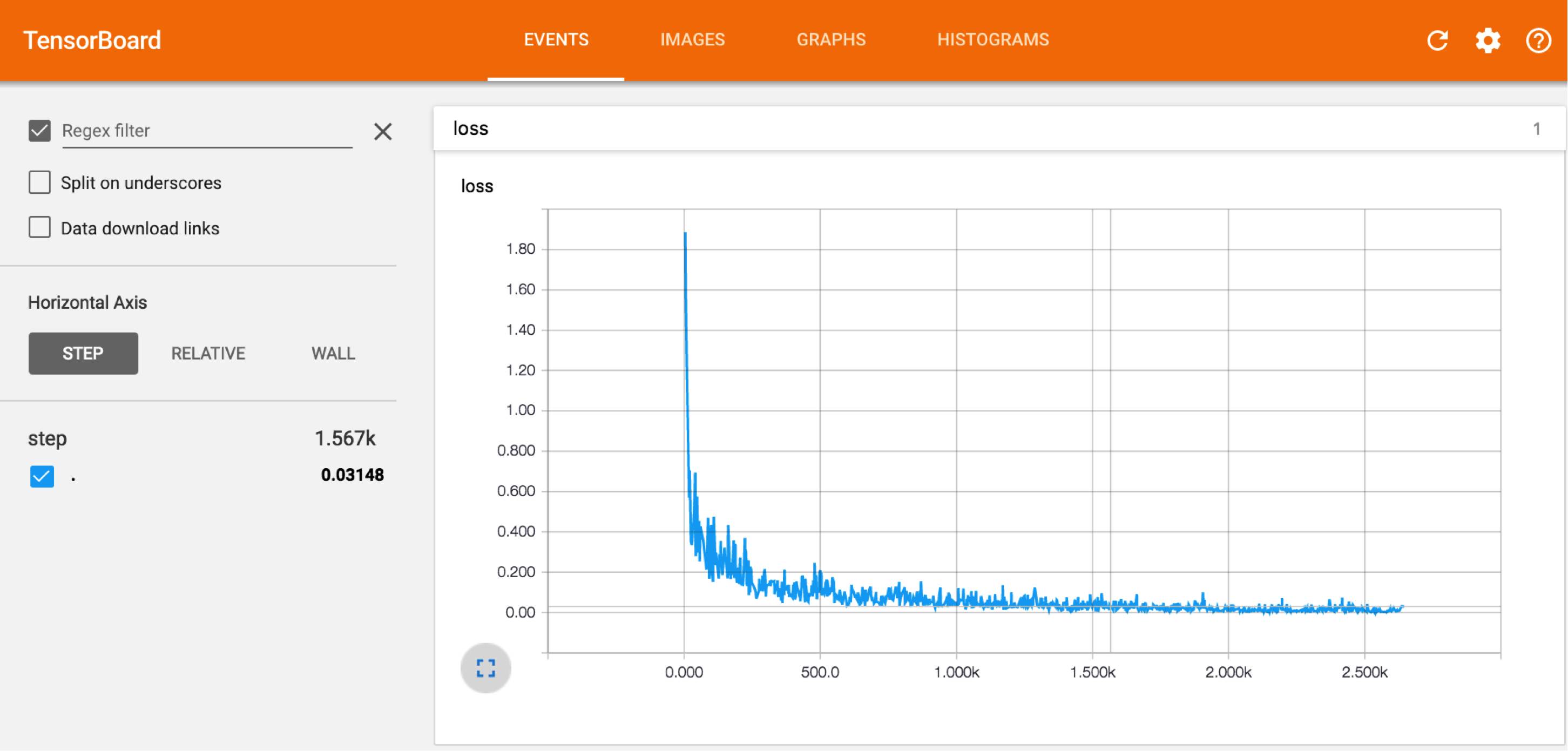Viewport: 1568px width, 751px height.
Task: Switch to the Images tab
Action: 692,40
